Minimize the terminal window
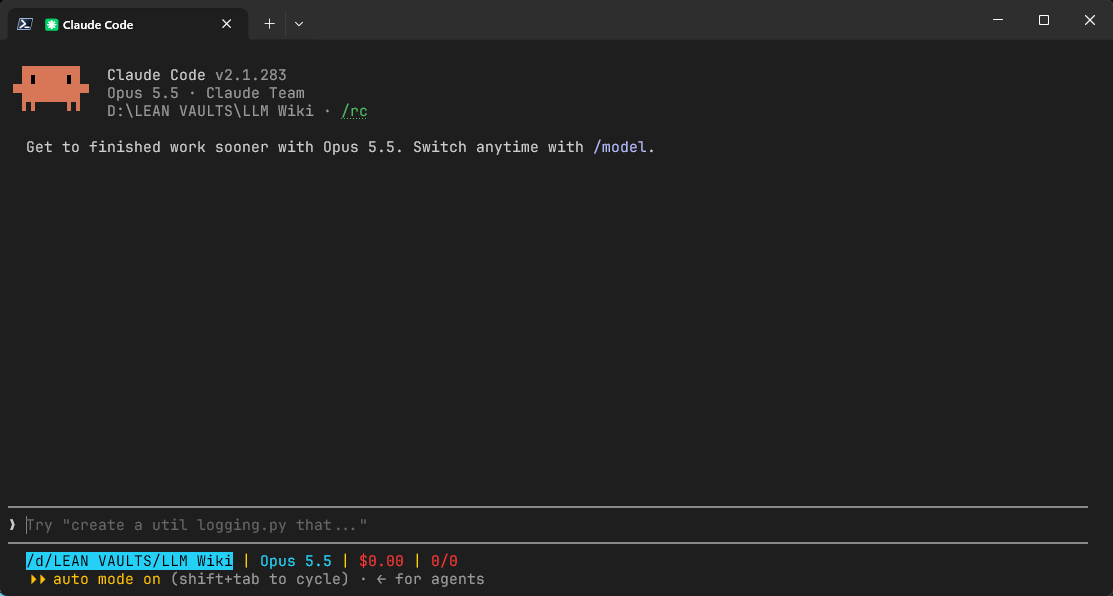The height and width of the screenshot is (596, 1113). coord(997,21)
